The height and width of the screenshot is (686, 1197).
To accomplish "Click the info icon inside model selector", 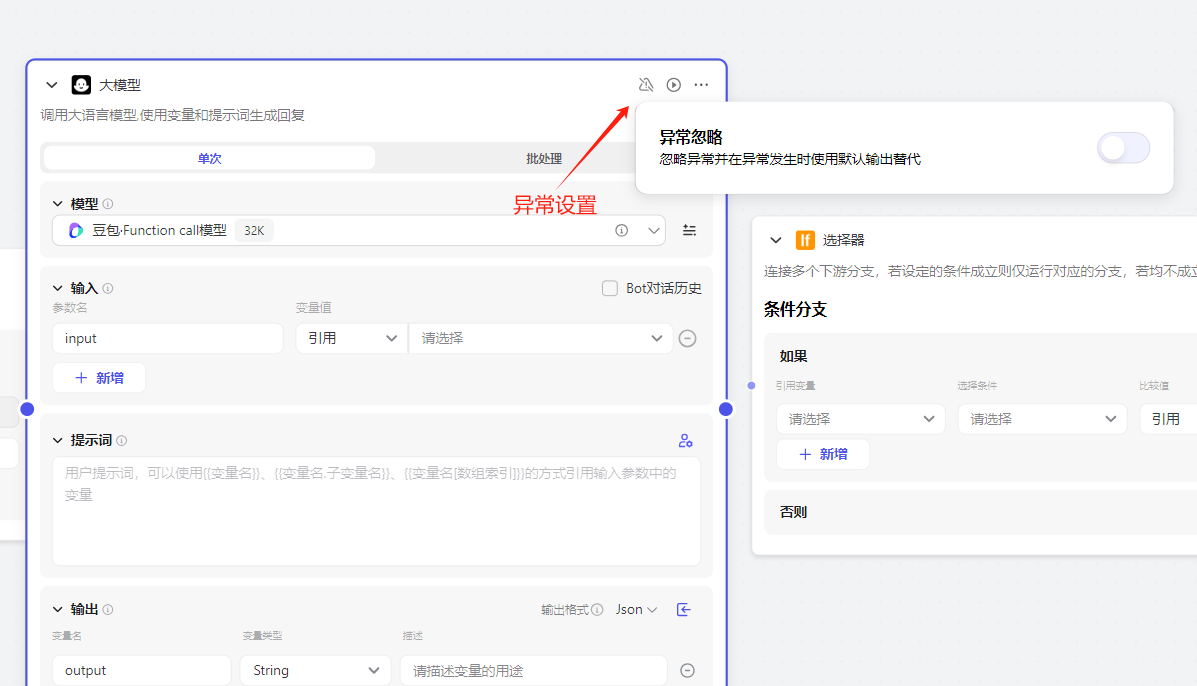I will [x=622, y=230].
